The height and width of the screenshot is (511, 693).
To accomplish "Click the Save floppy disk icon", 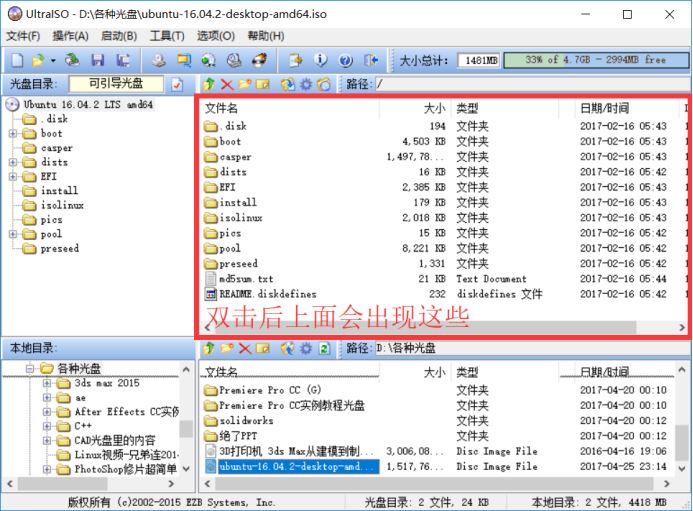I will [98, 60].
